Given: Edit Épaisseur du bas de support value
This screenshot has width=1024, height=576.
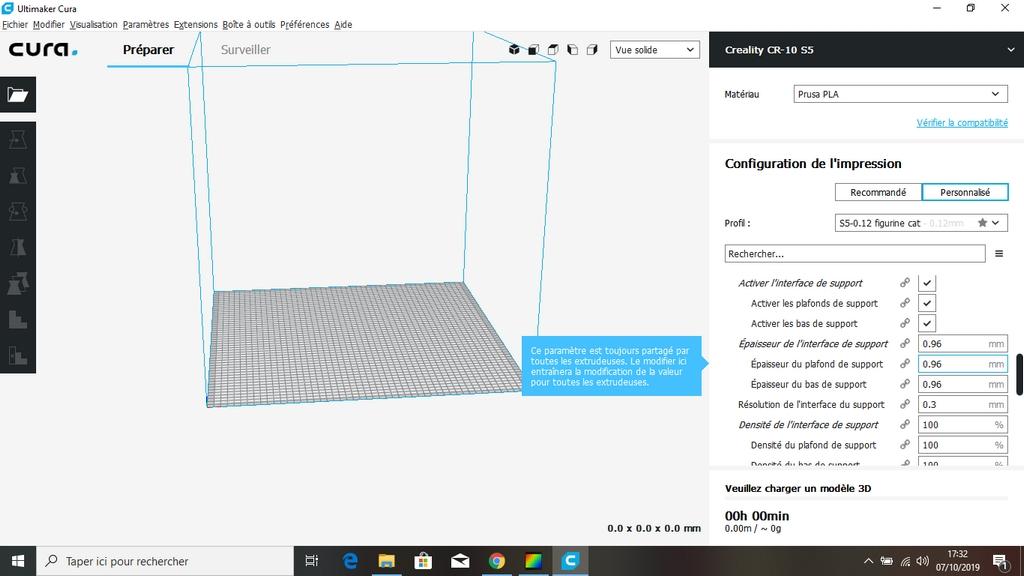Looking at the screenshot, I should pos(963,384).
